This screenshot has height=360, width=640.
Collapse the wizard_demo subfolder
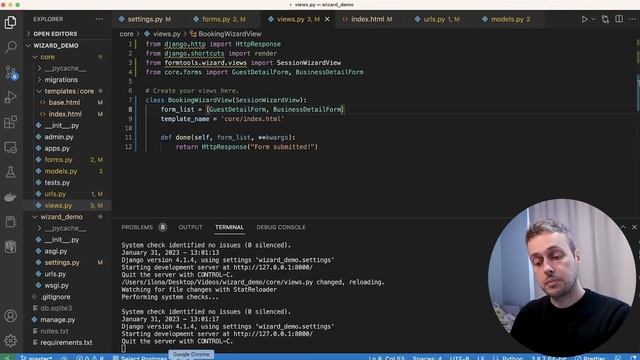[61, 217]
